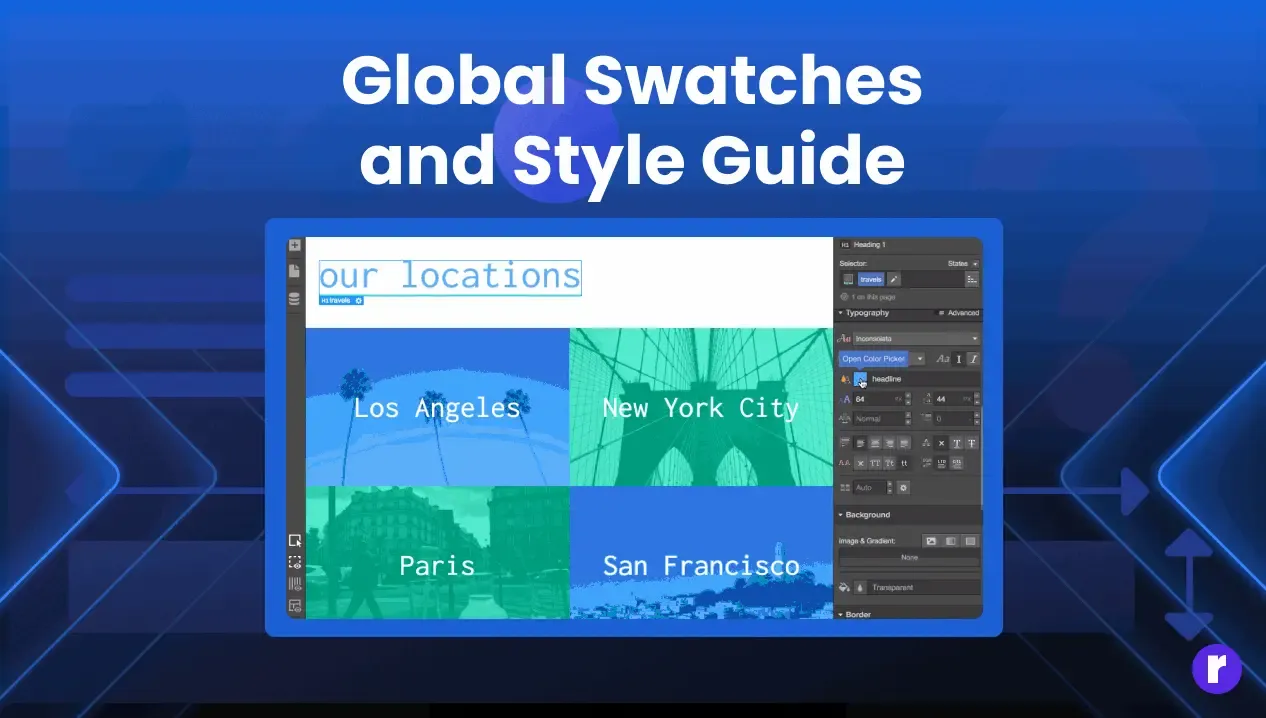This screenshot has height=718, width=1266.
Task: Apply lowercase tt transform
Action: pyautogui.click(x=904, y=463)
